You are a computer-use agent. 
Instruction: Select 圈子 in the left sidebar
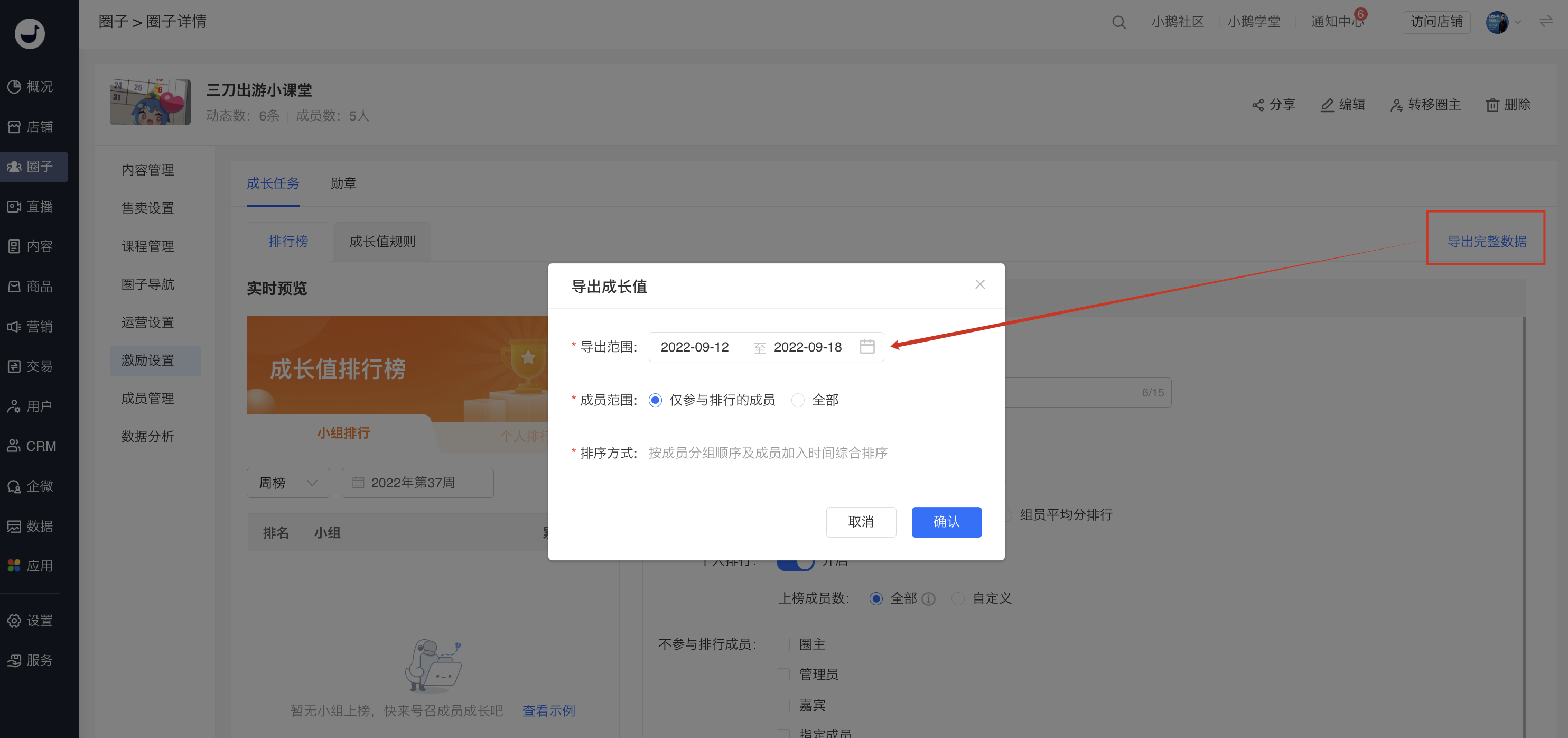coord(33,166)
